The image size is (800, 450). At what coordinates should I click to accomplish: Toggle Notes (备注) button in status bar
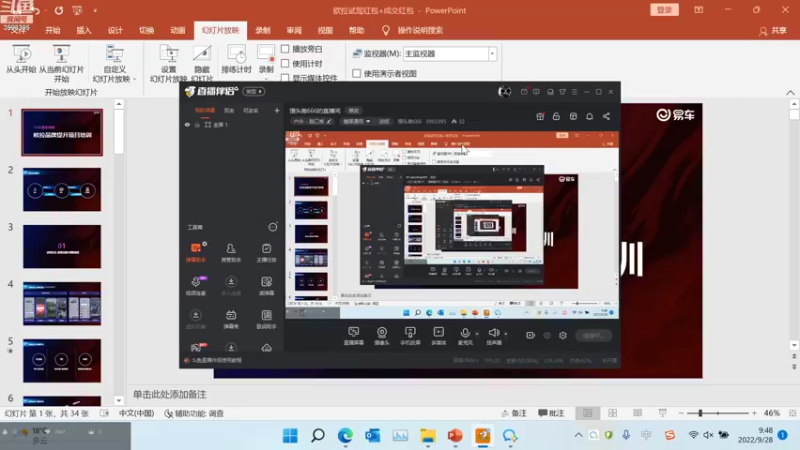point(514,413)
